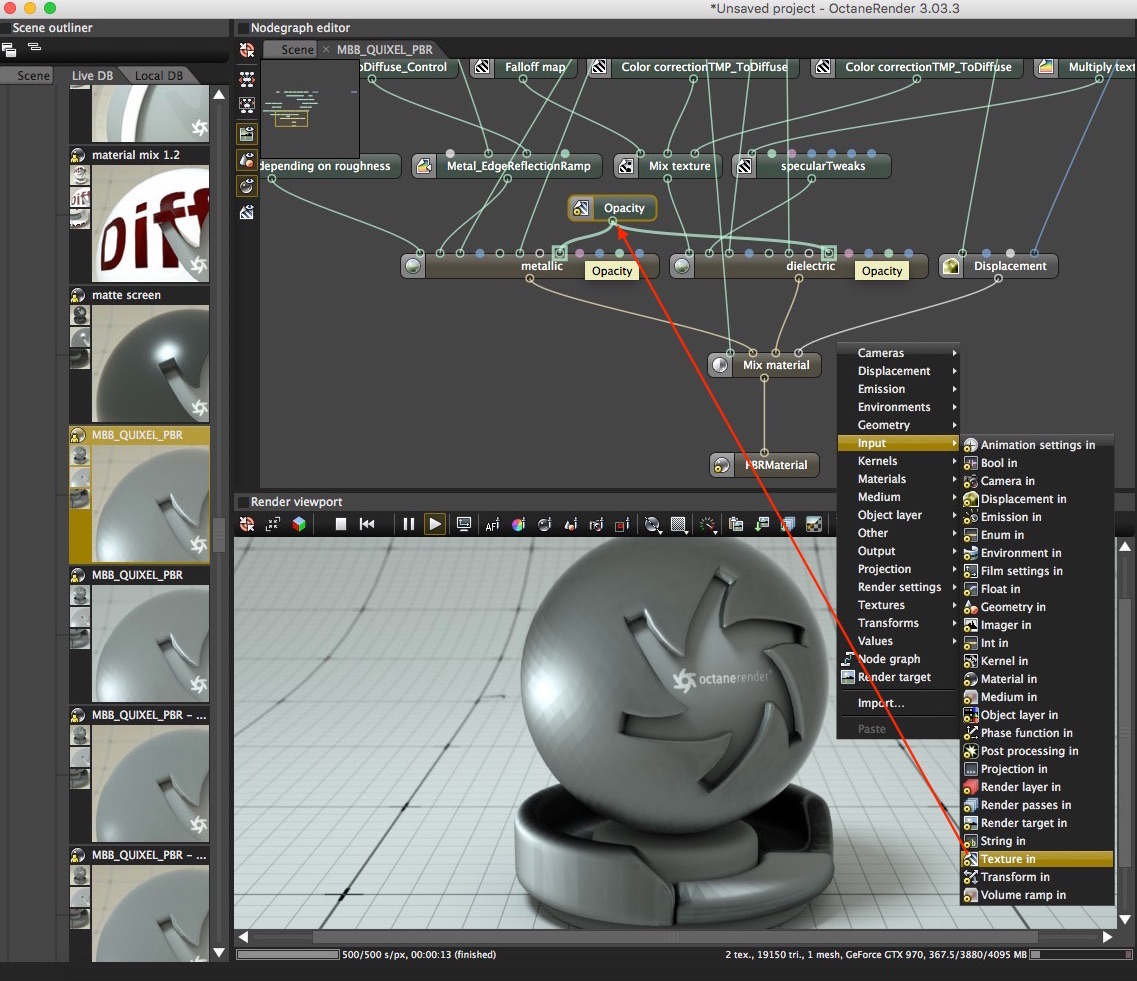The width and height of the screenshot is (1137, 981).
Task: Select the material mix 1.2 thumbnail
Action: click(x=151, y=223)
